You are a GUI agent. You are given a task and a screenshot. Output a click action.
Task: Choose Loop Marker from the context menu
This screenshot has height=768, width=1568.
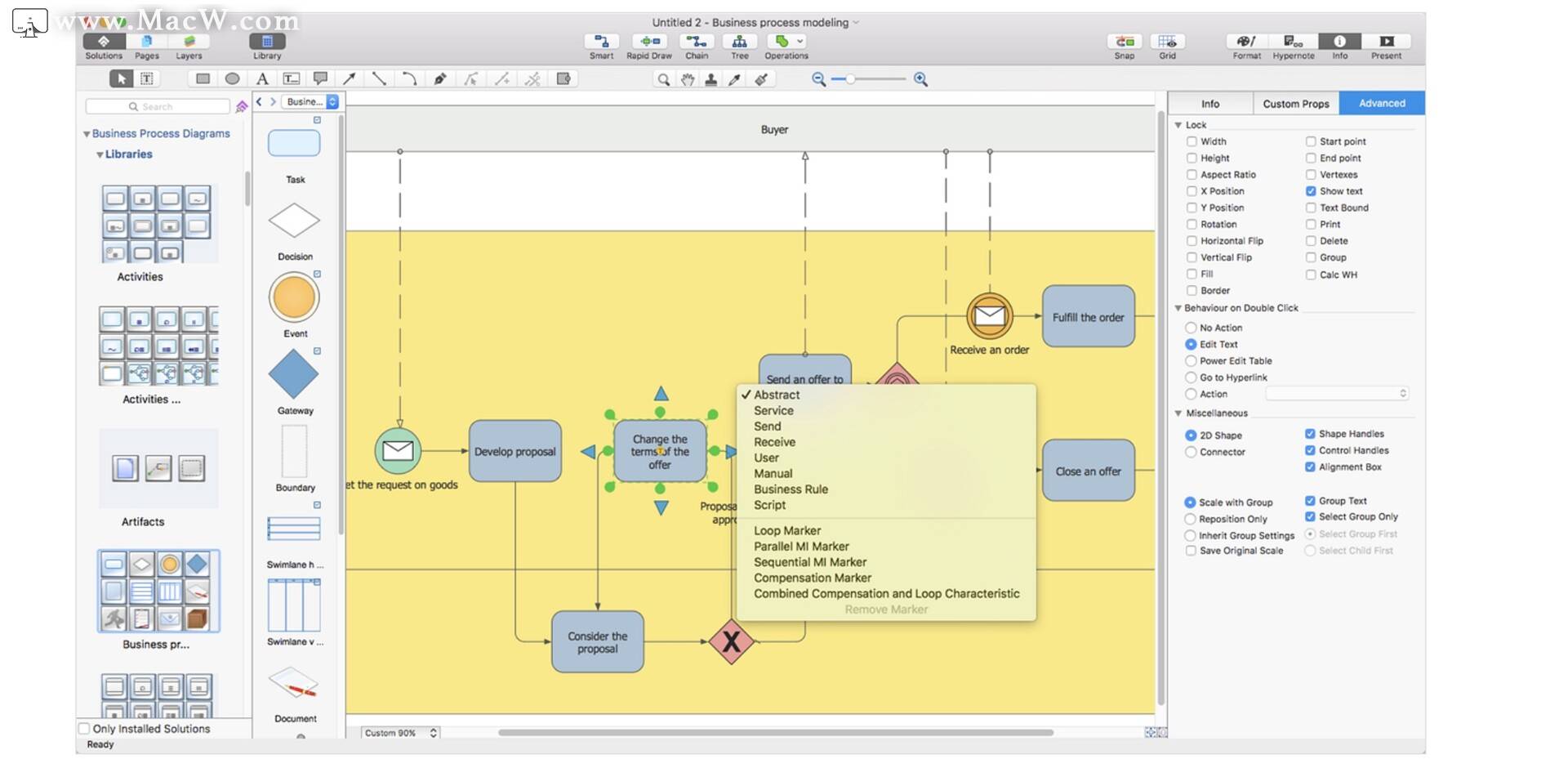click(x=786, y=529)
